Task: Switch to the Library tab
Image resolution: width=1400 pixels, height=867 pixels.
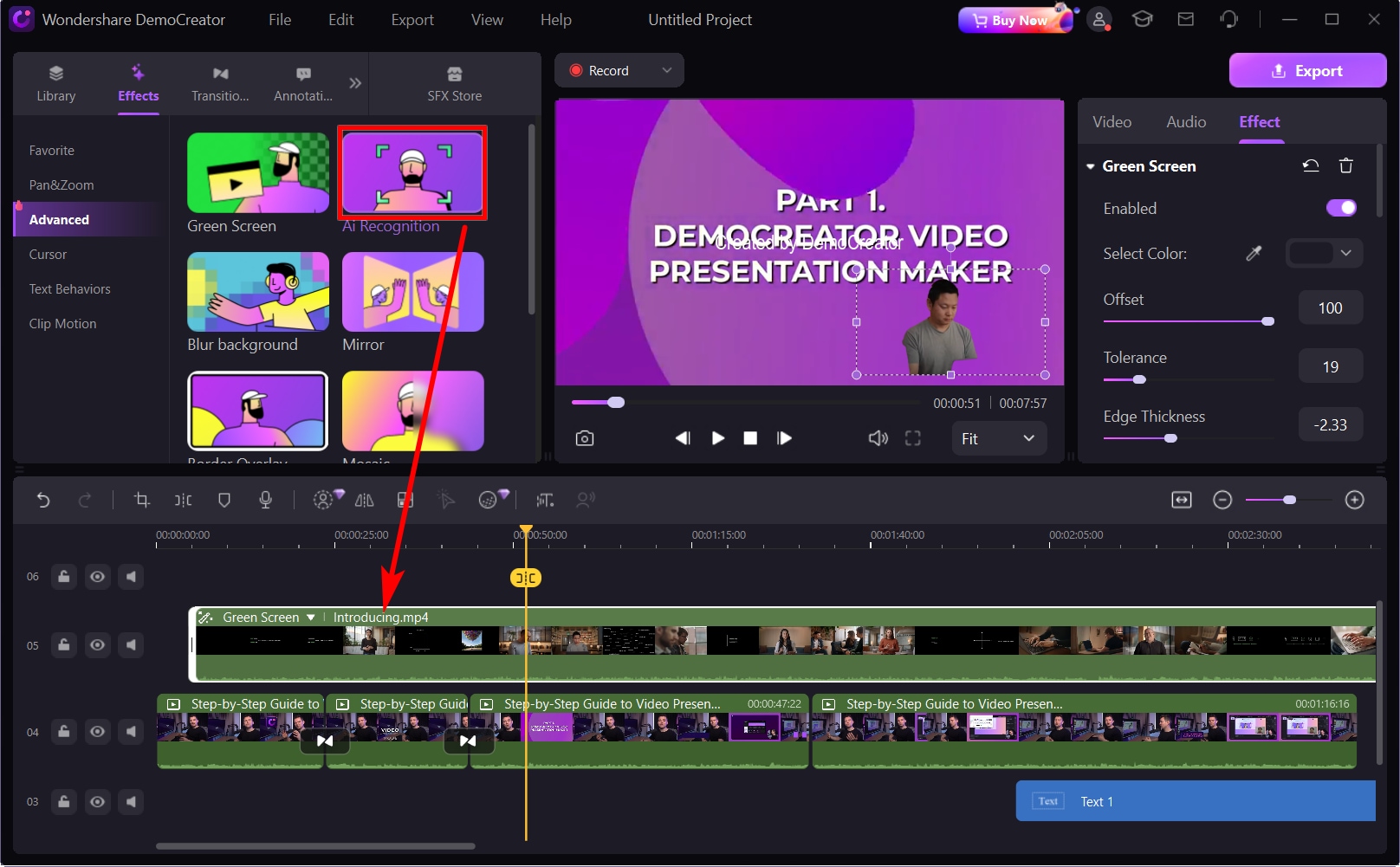Action: (56, 83)
